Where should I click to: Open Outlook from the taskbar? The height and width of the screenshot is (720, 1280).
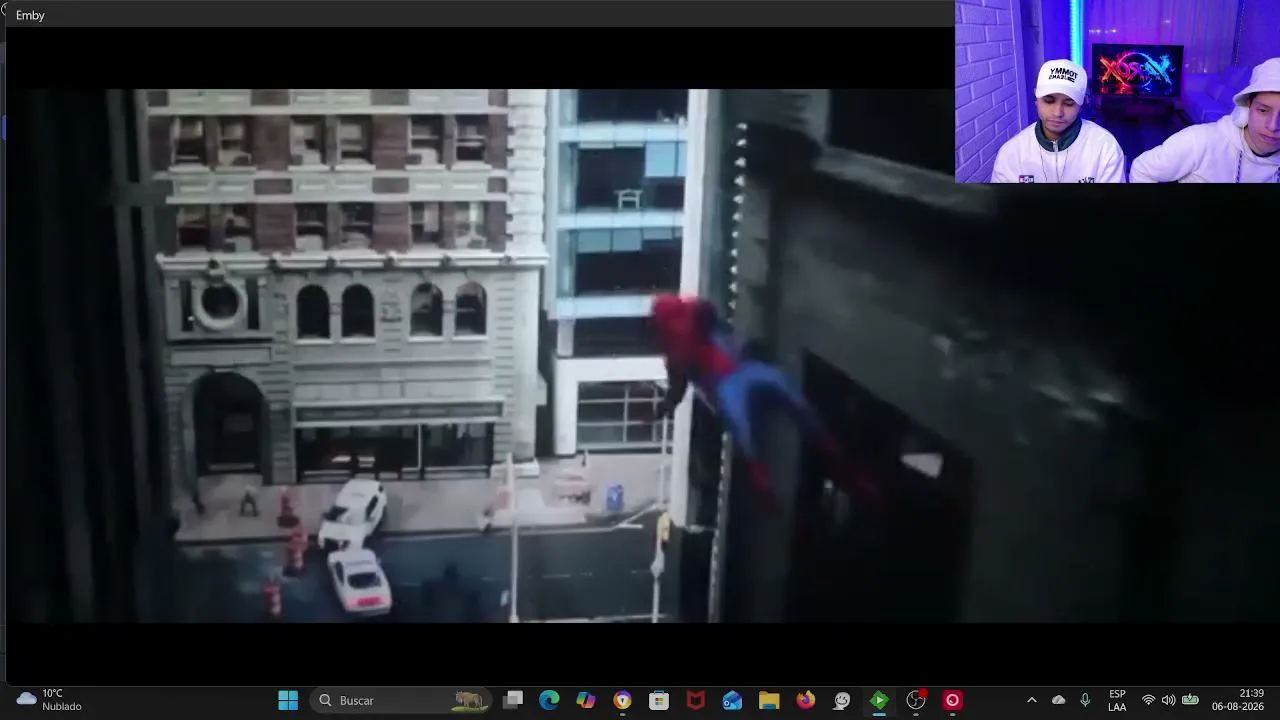(x=732, y=700)
